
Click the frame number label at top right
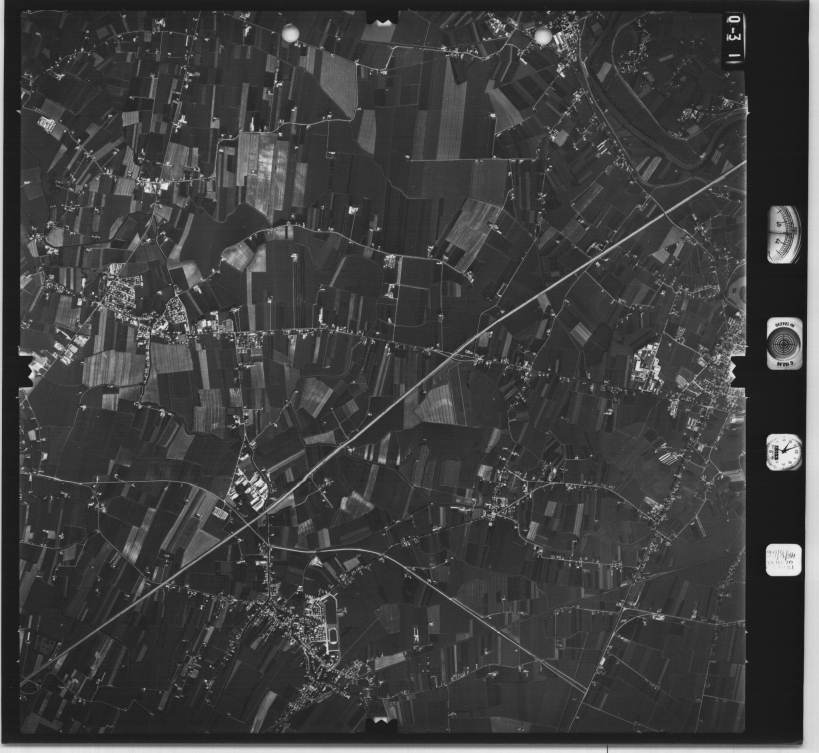point(734,40)
